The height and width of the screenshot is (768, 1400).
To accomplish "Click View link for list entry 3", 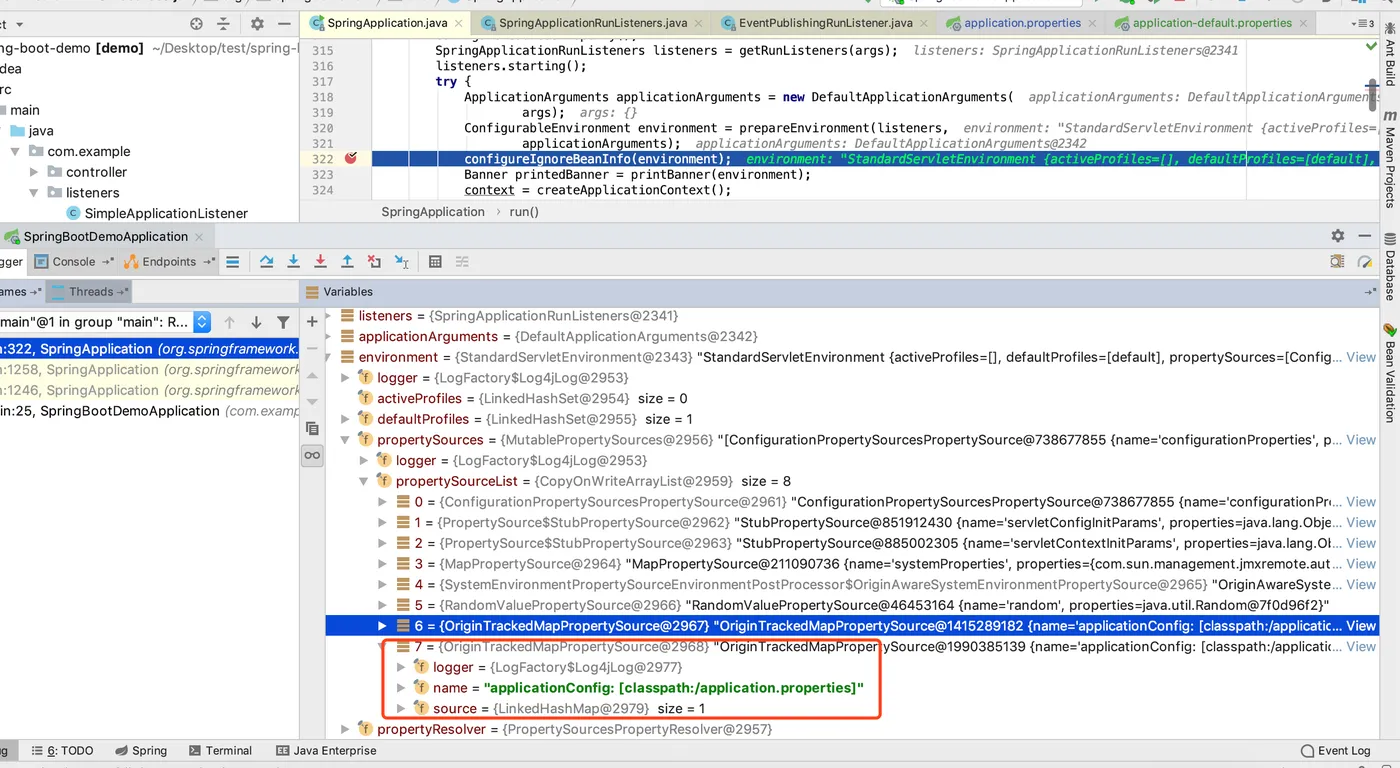I will pos(1361,564).
